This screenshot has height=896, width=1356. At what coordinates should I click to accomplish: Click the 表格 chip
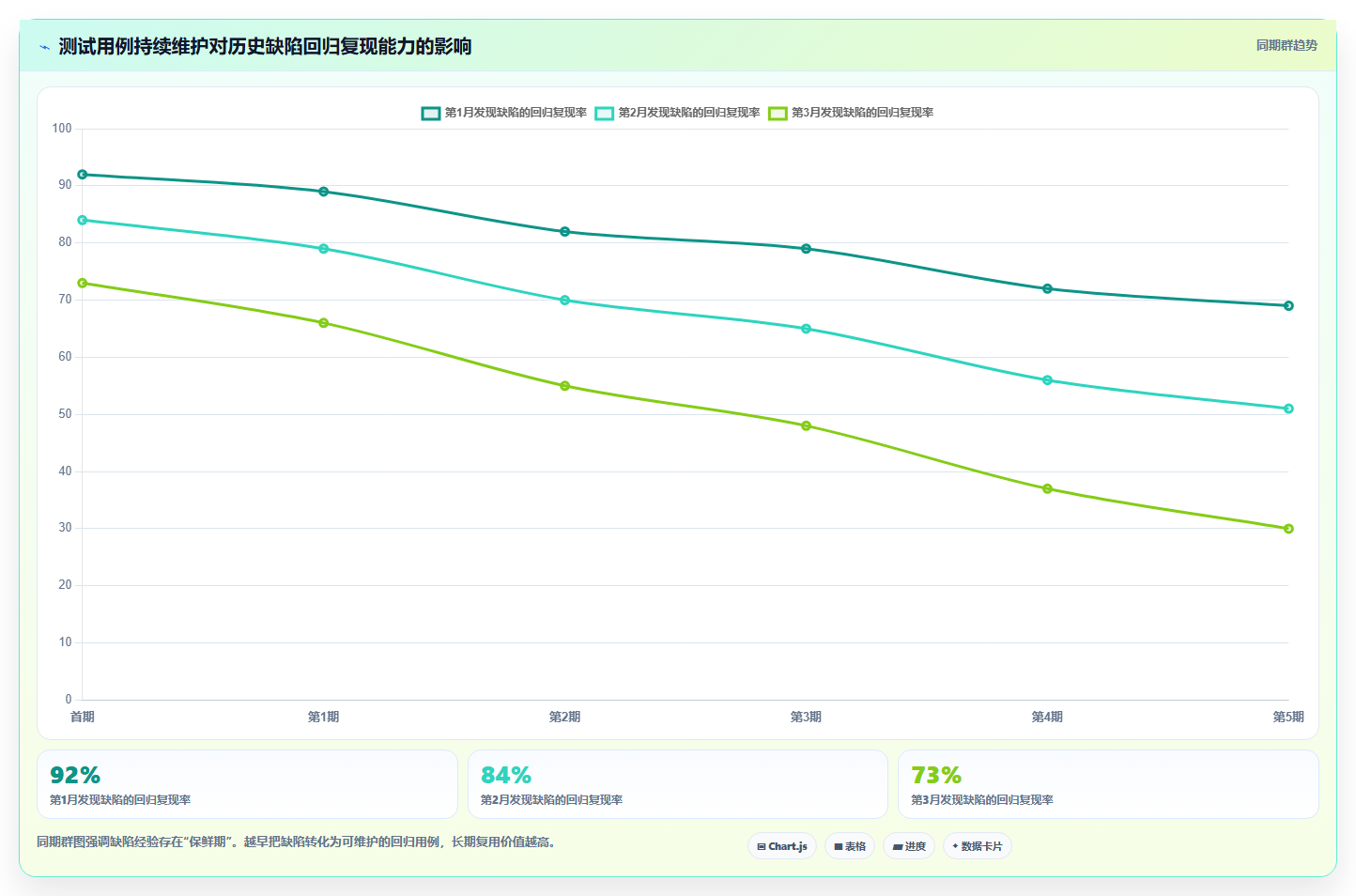click(x=850, y=846)
